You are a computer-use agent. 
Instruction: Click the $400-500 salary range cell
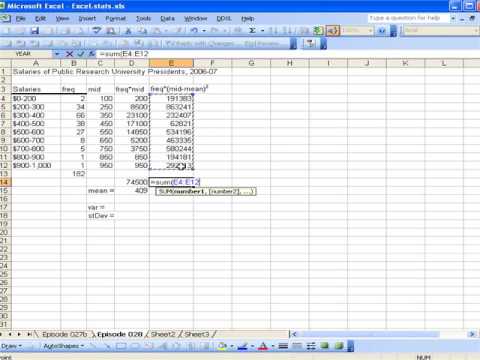(36, 124)
